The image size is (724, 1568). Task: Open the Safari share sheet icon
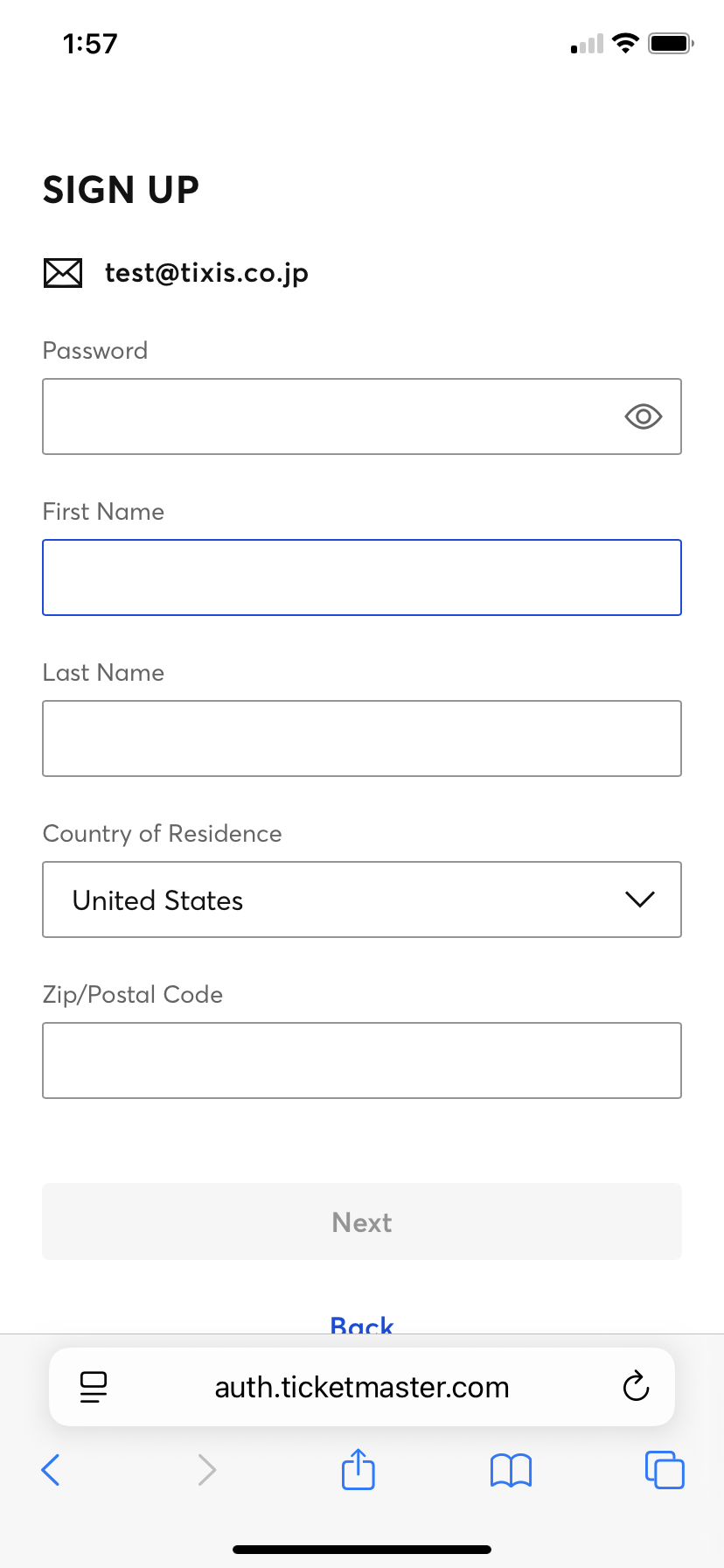coord(359,1469)
